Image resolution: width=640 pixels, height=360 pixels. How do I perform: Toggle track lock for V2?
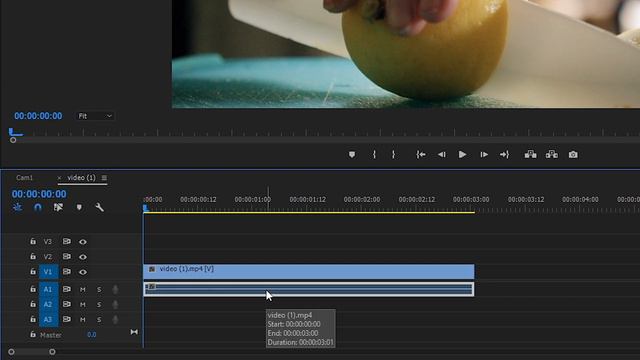tap(33, 257)
